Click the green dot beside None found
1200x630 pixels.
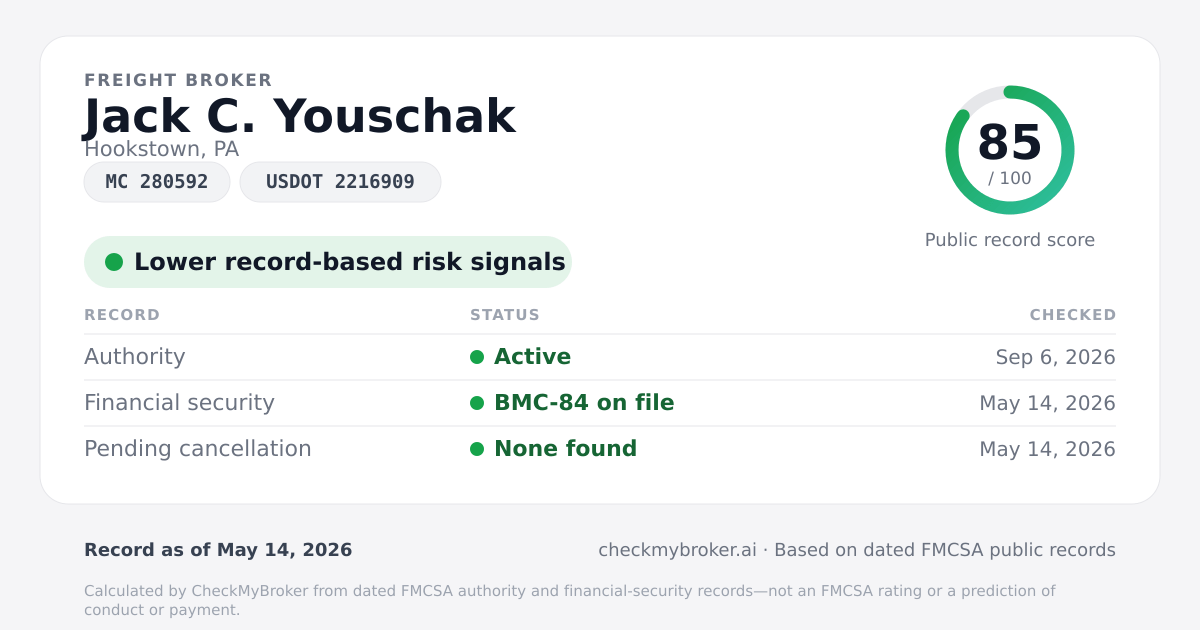click(477, 449)
